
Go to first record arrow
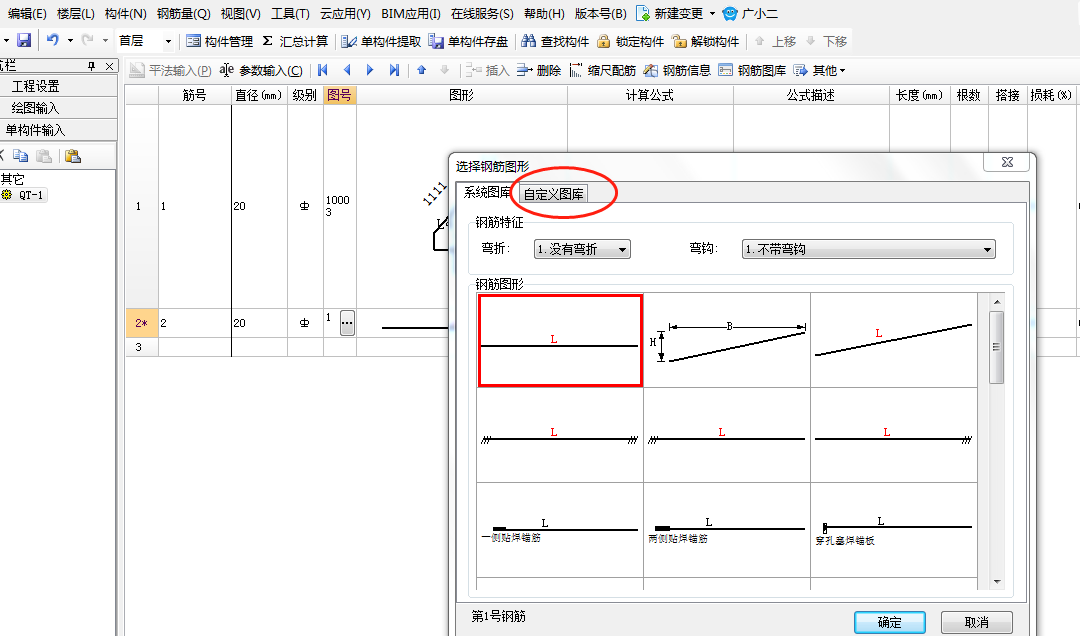point(322,70)
